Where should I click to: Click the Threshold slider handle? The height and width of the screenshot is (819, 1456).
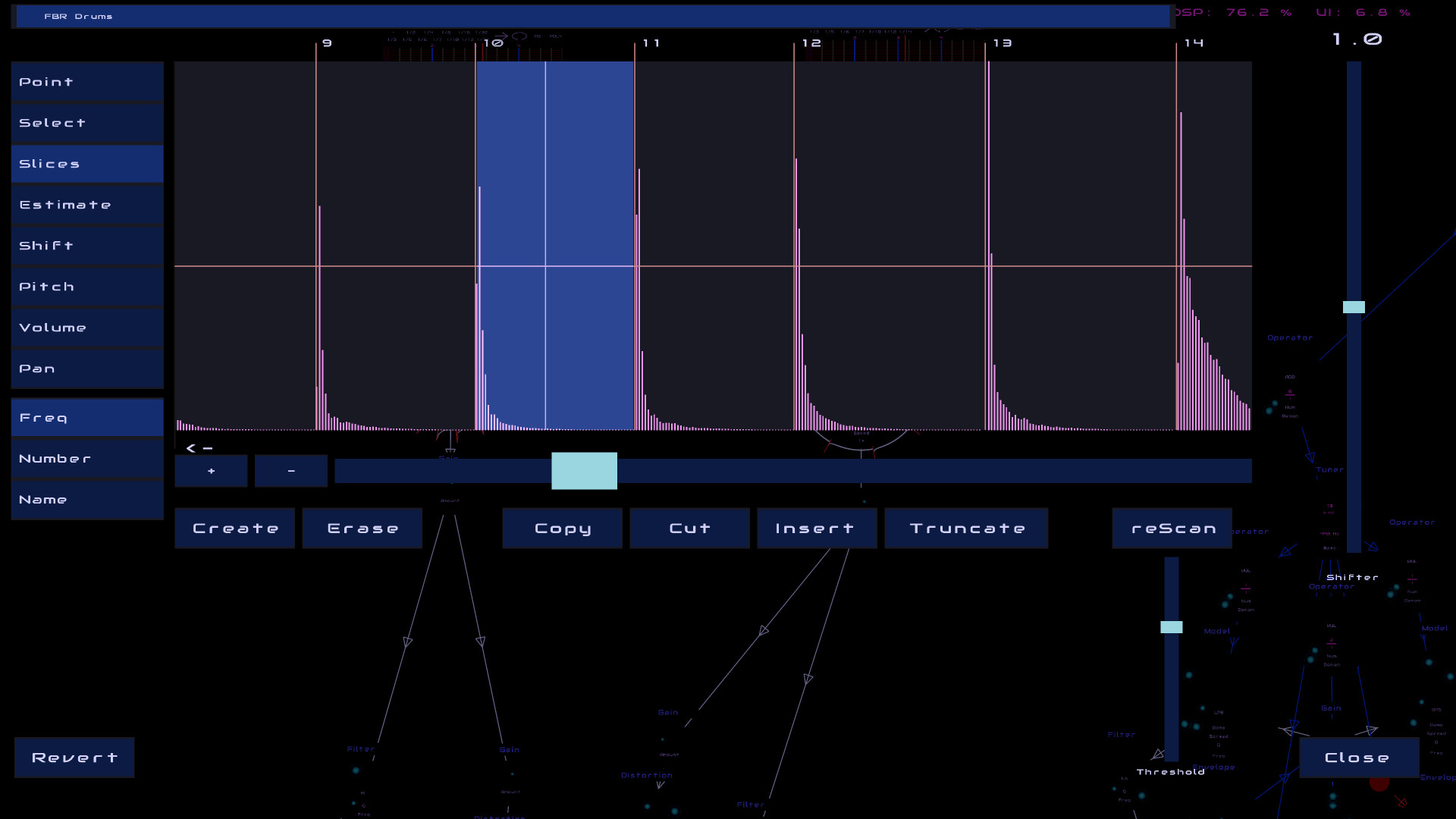coord(1171,626)
